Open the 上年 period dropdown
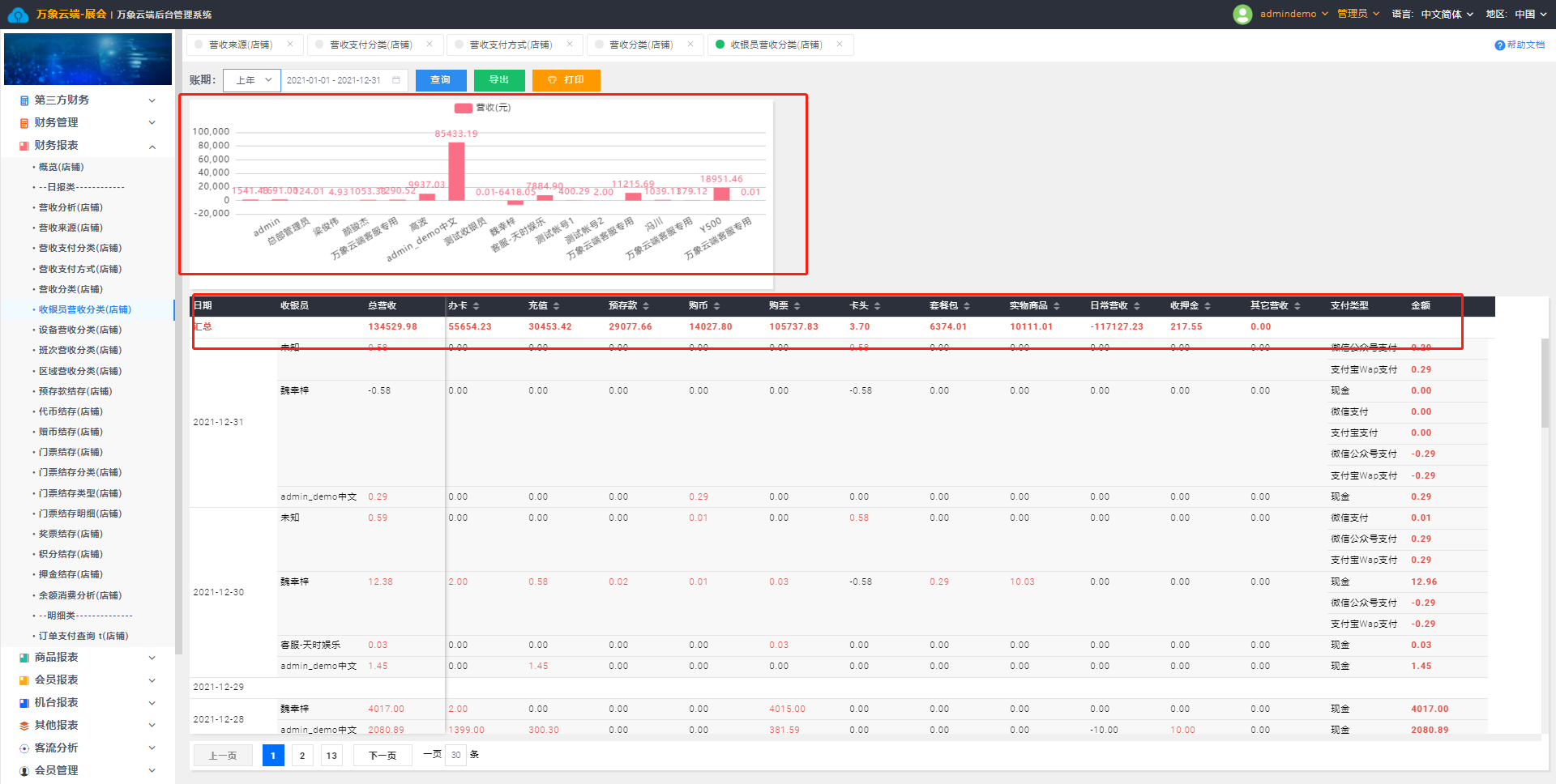 coord(252,80)
